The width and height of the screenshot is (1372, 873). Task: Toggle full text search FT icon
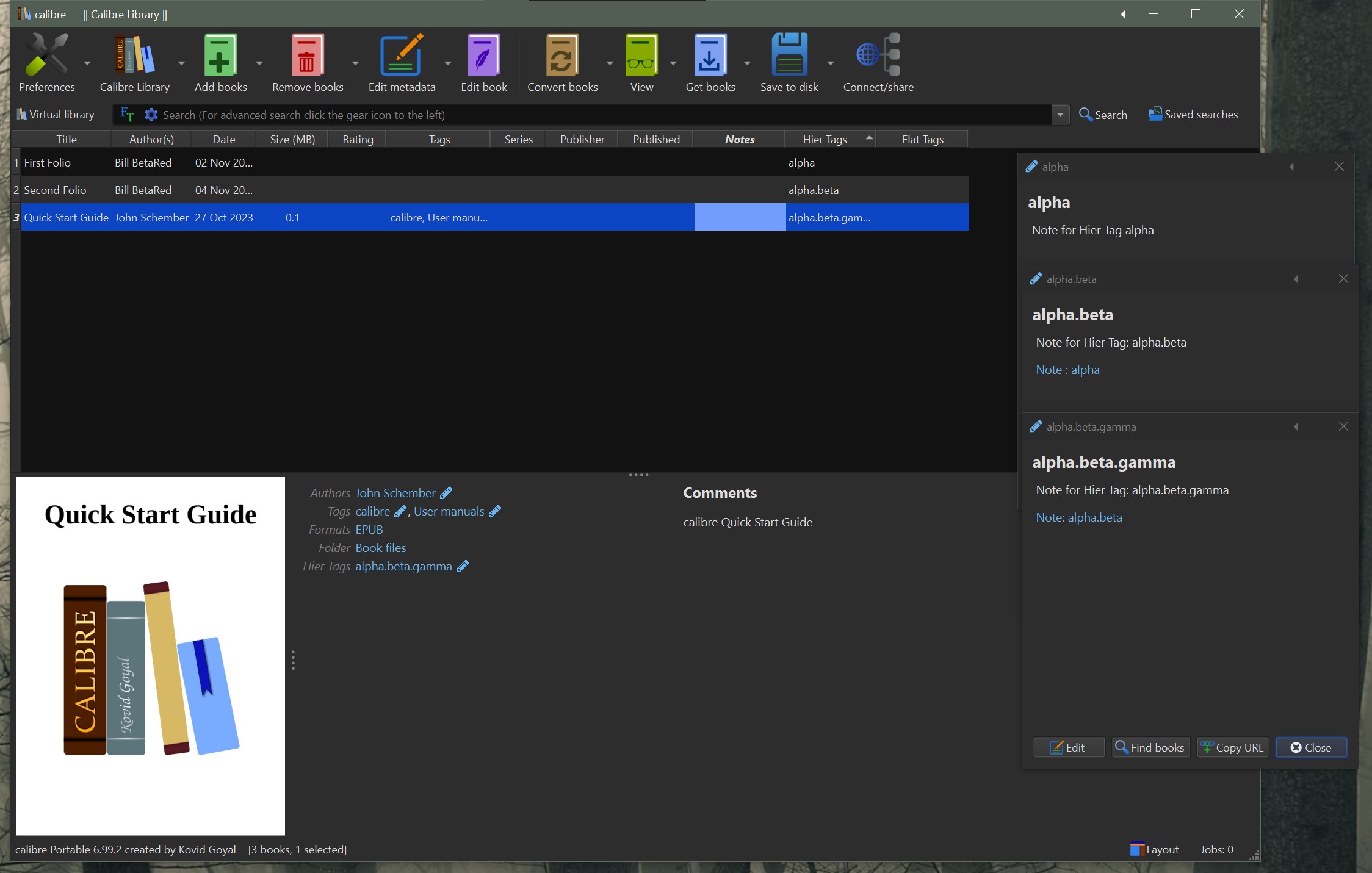tap(127, 115)
